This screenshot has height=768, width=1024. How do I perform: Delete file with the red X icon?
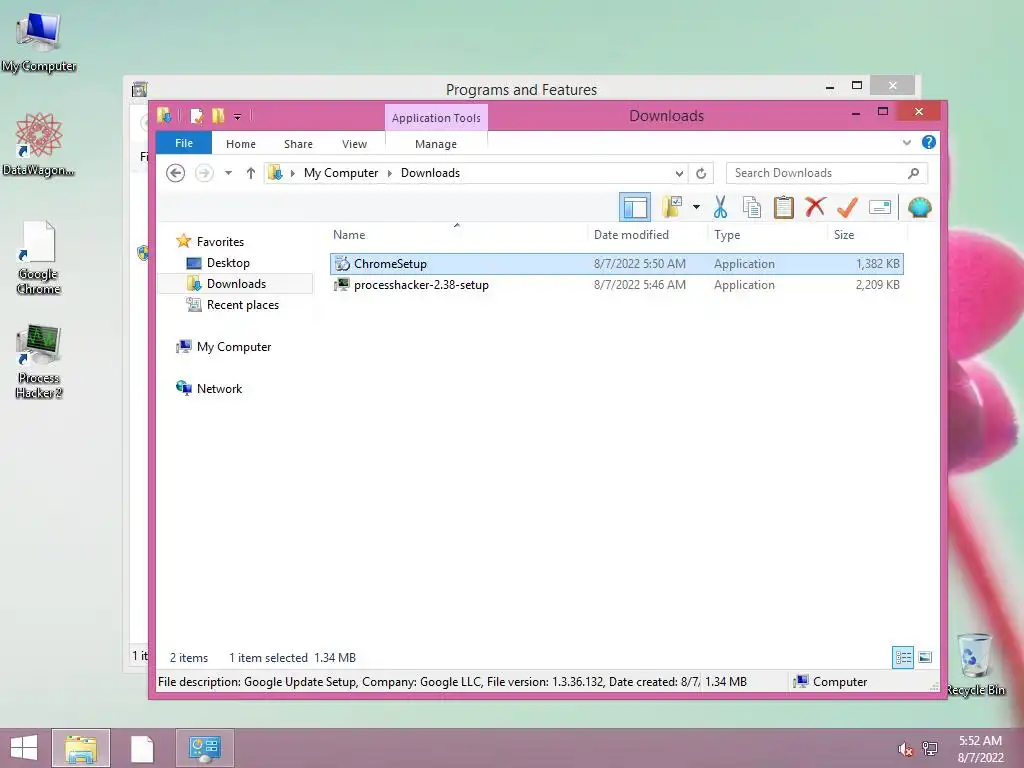click(x=815, y=208)
